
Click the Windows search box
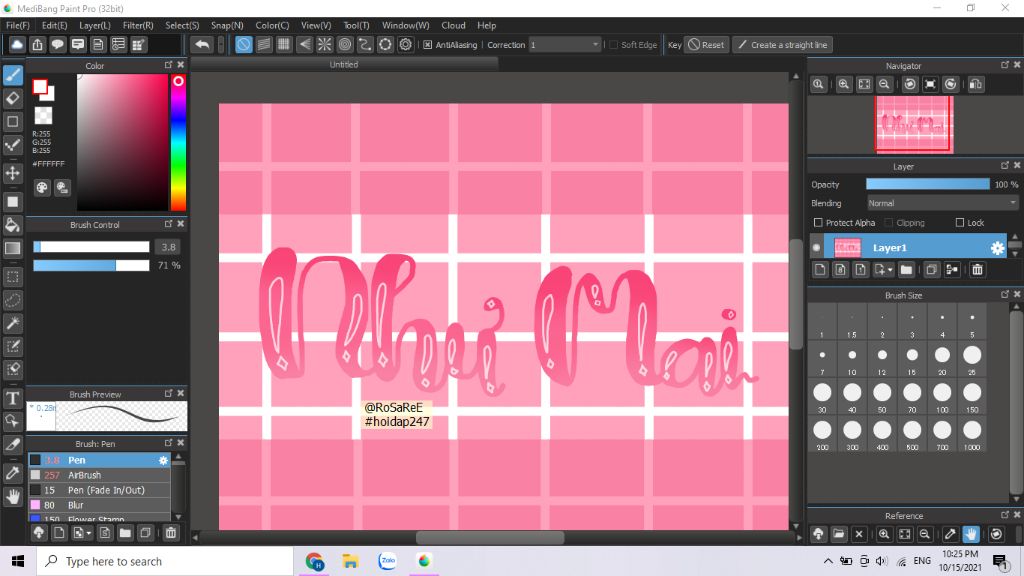[x=165, y=561]
